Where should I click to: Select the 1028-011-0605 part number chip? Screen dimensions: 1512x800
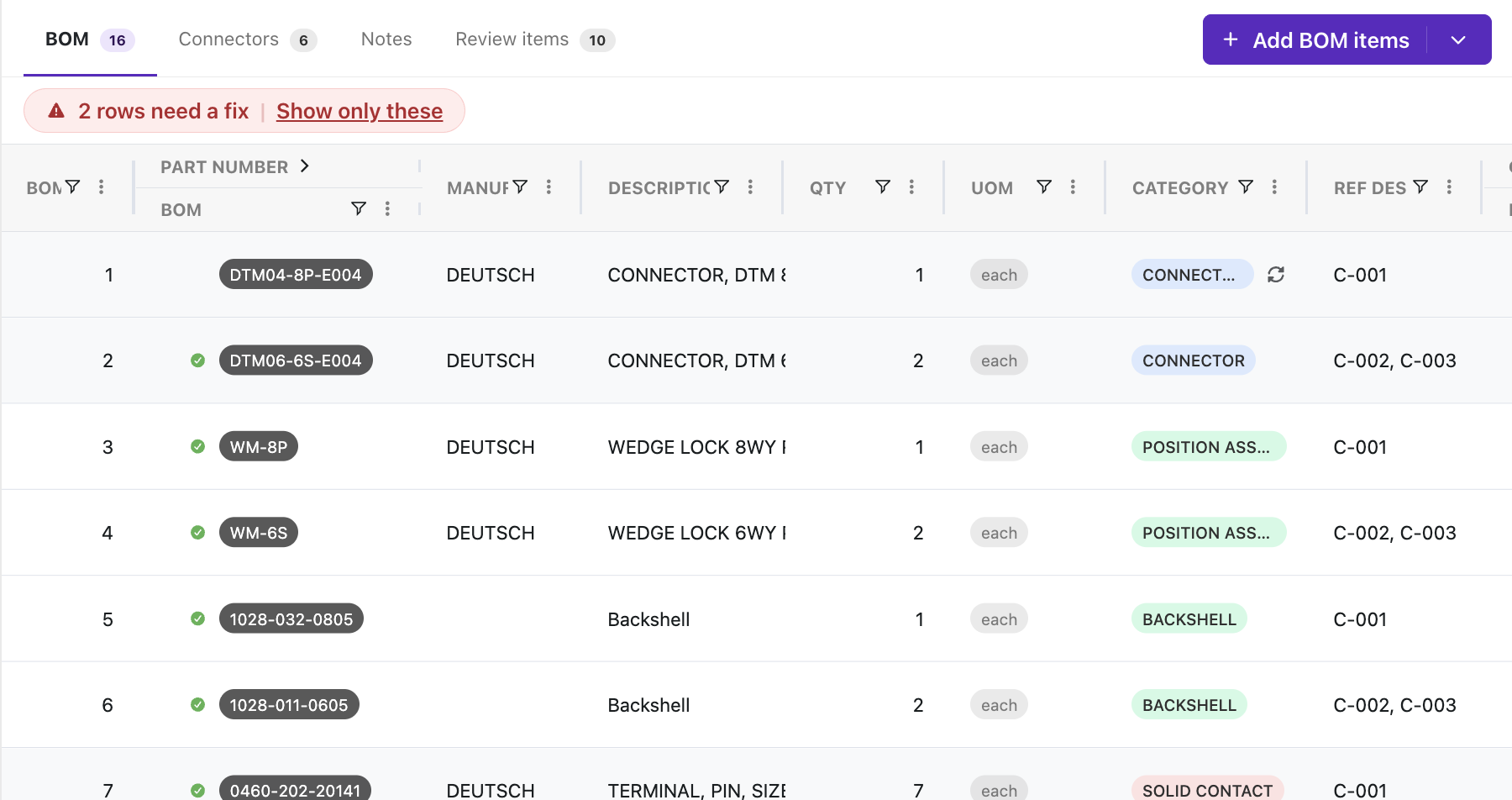289,705
